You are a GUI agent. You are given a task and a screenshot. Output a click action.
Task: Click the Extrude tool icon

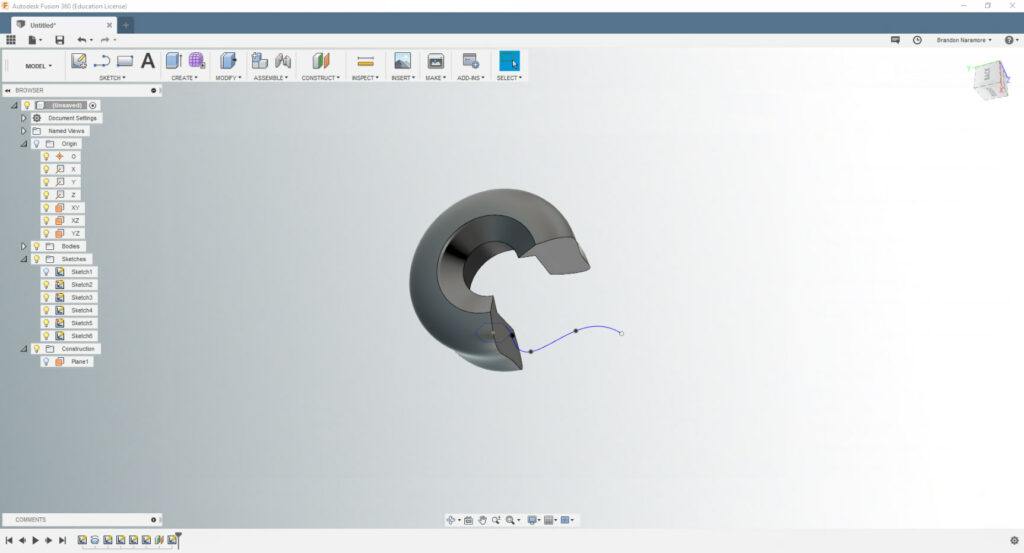pos(174,61)
